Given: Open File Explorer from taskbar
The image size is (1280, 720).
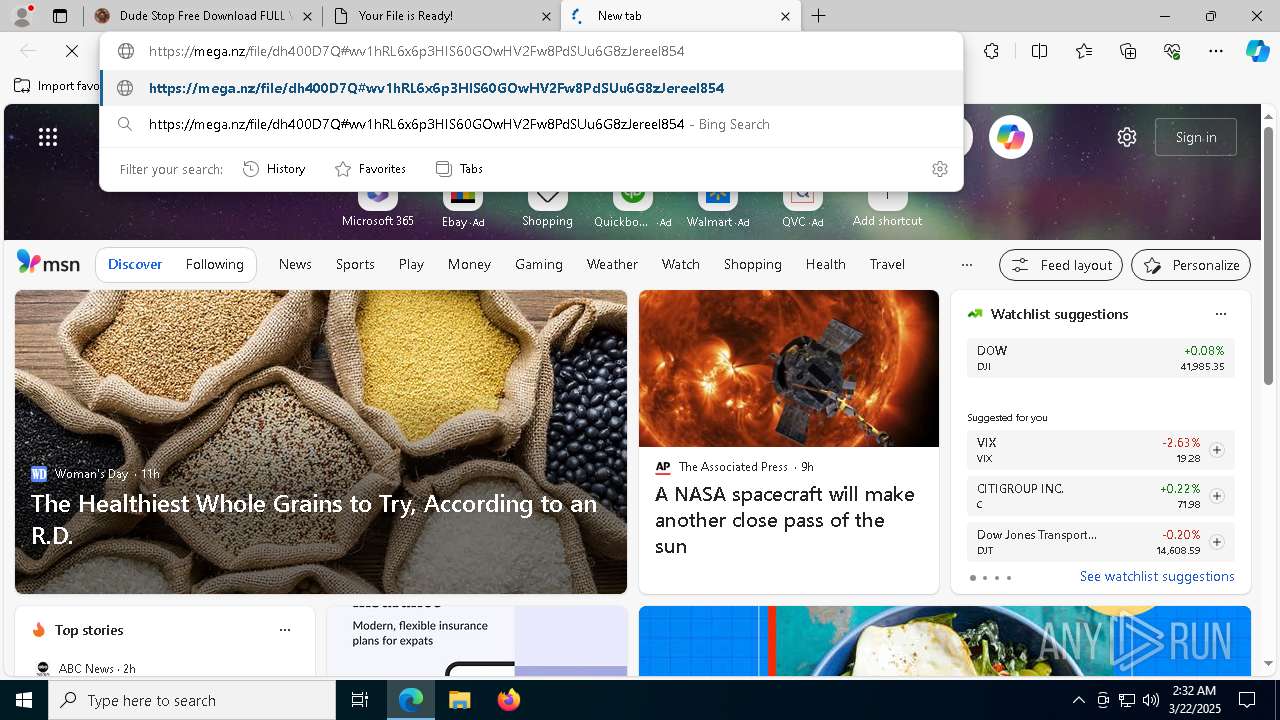Looking at the screenshot, I should (x=459, y=700).
